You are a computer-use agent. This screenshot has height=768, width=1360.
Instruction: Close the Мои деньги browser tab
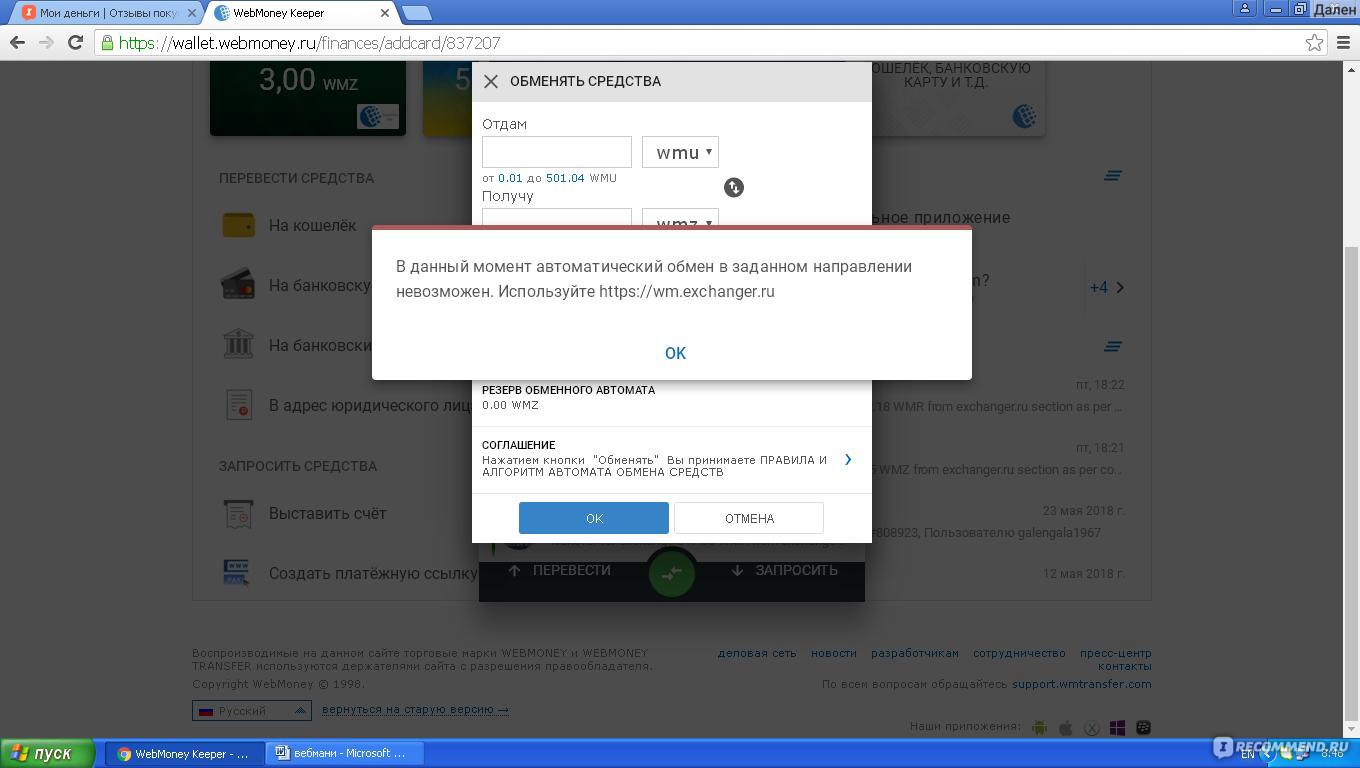(x=191, y=13)
